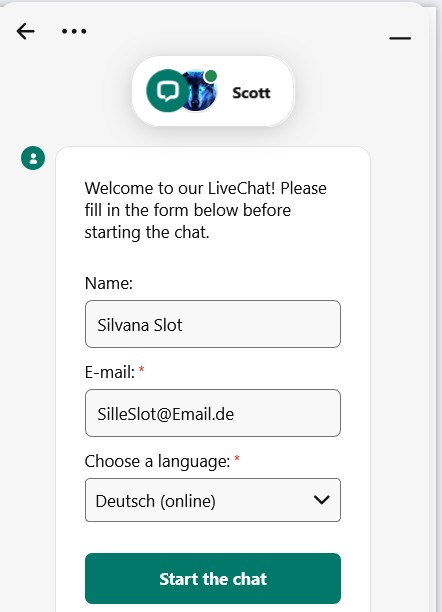This screenshot has height=612, width=442.
Task: Open the Deutsch (online) language dropdown
Action: [213, 500]
